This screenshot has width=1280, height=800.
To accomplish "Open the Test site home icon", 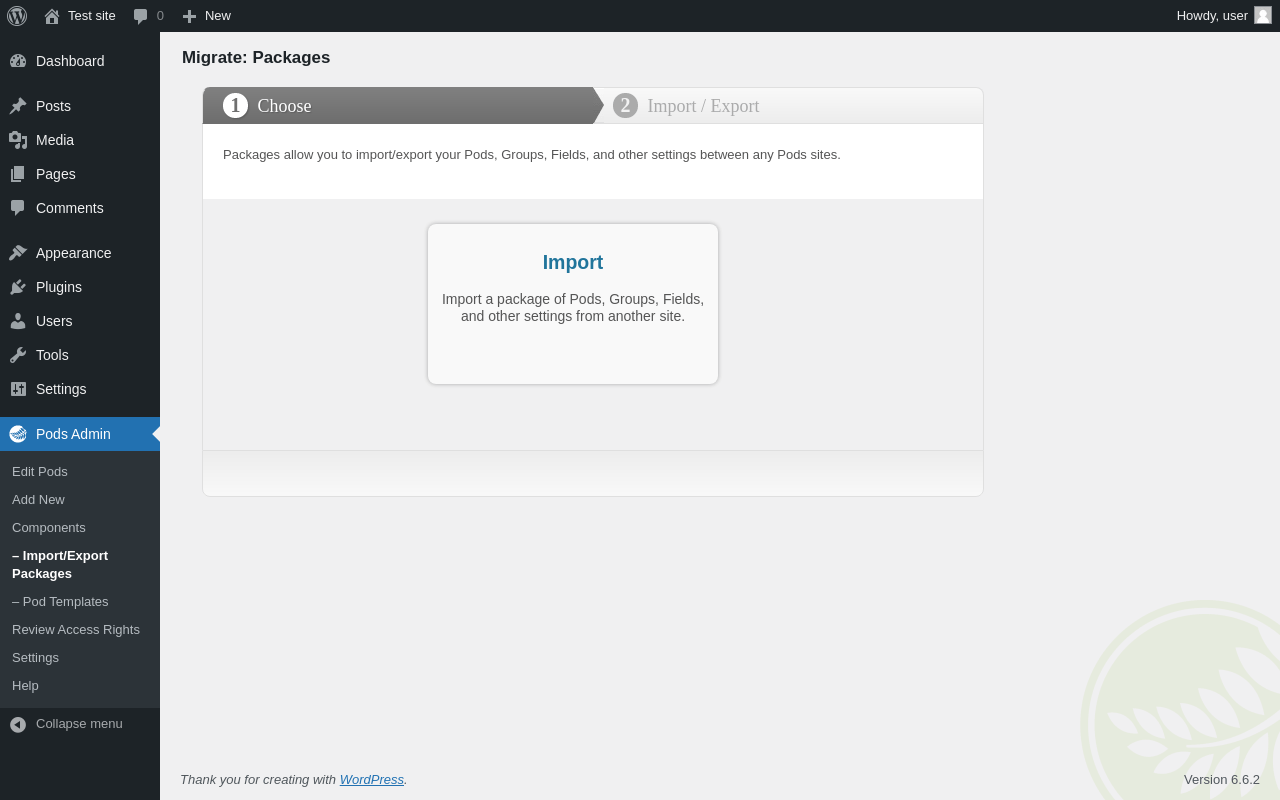I will click(52, 16).
